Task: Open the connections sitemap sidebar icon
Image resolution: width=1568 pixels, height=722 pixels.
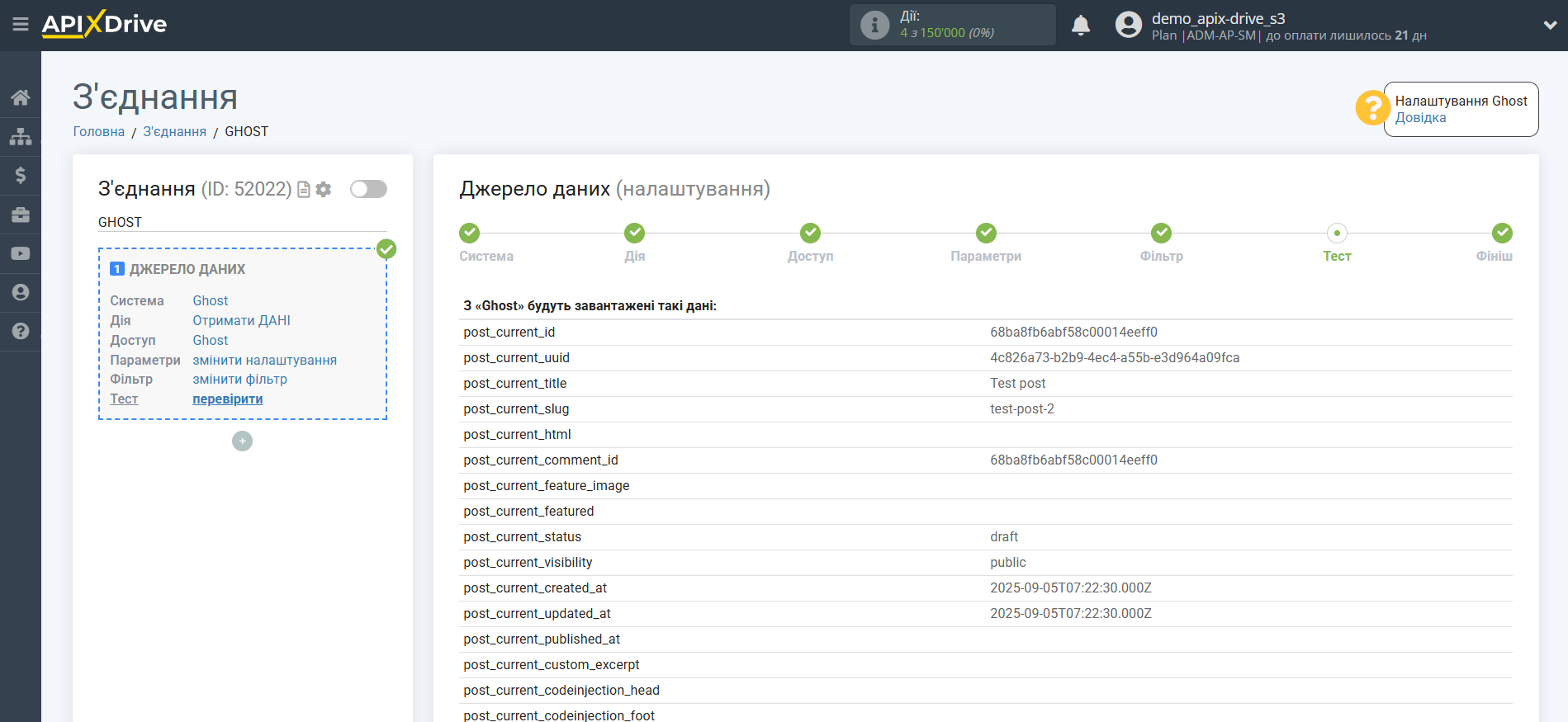Action: pyautogui.click(x=21, y=136)
